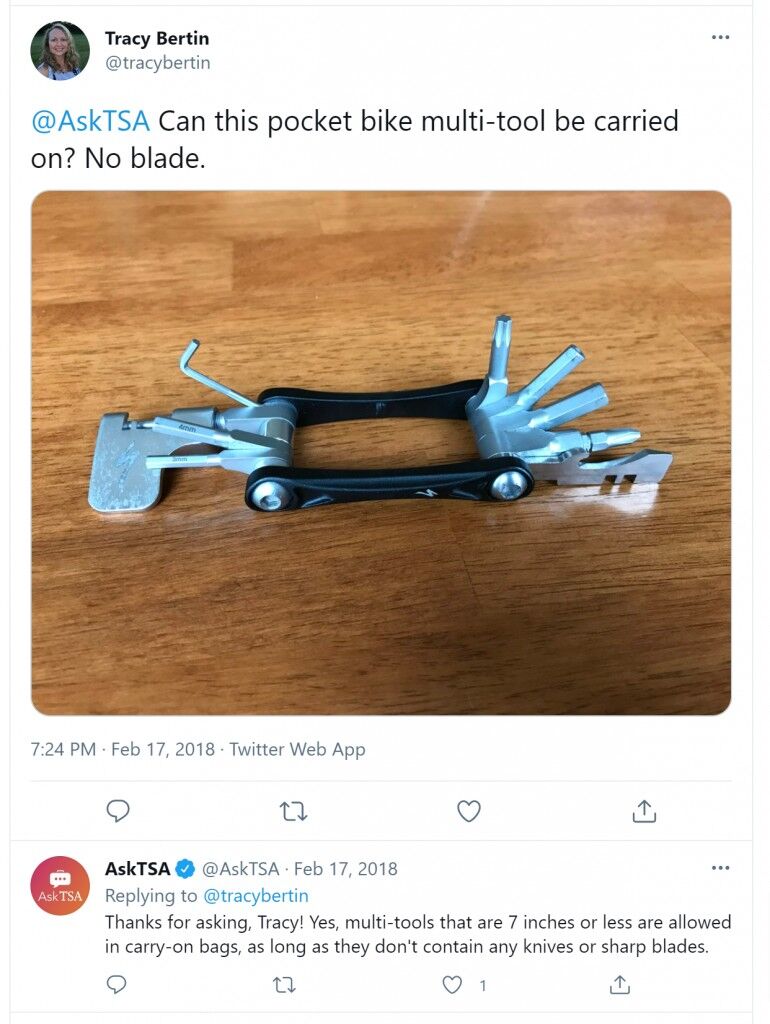Retweet the AskTSA reply
The height and width of the screenshot is (1024, 770).
click(x=283, y=985)
